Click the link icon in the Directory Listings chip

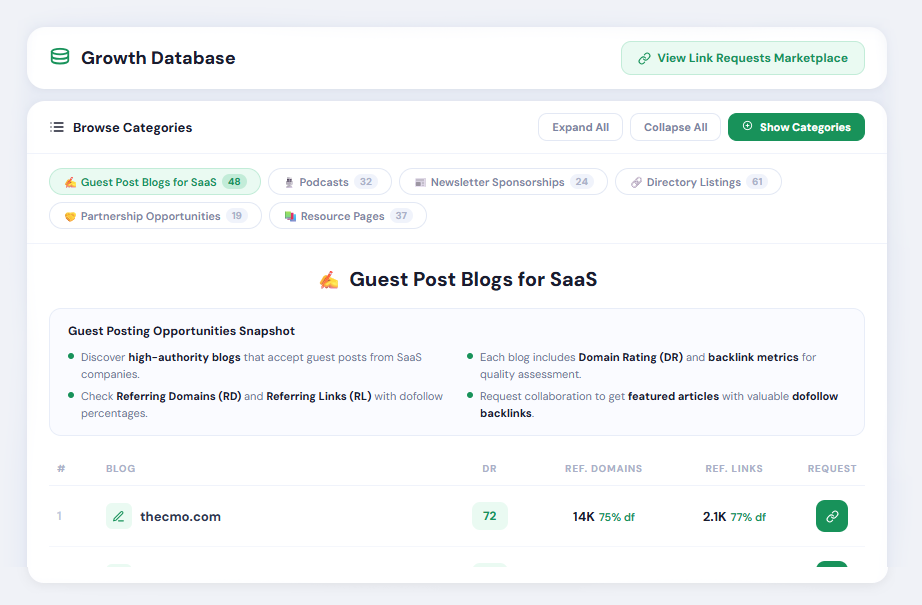636,182
